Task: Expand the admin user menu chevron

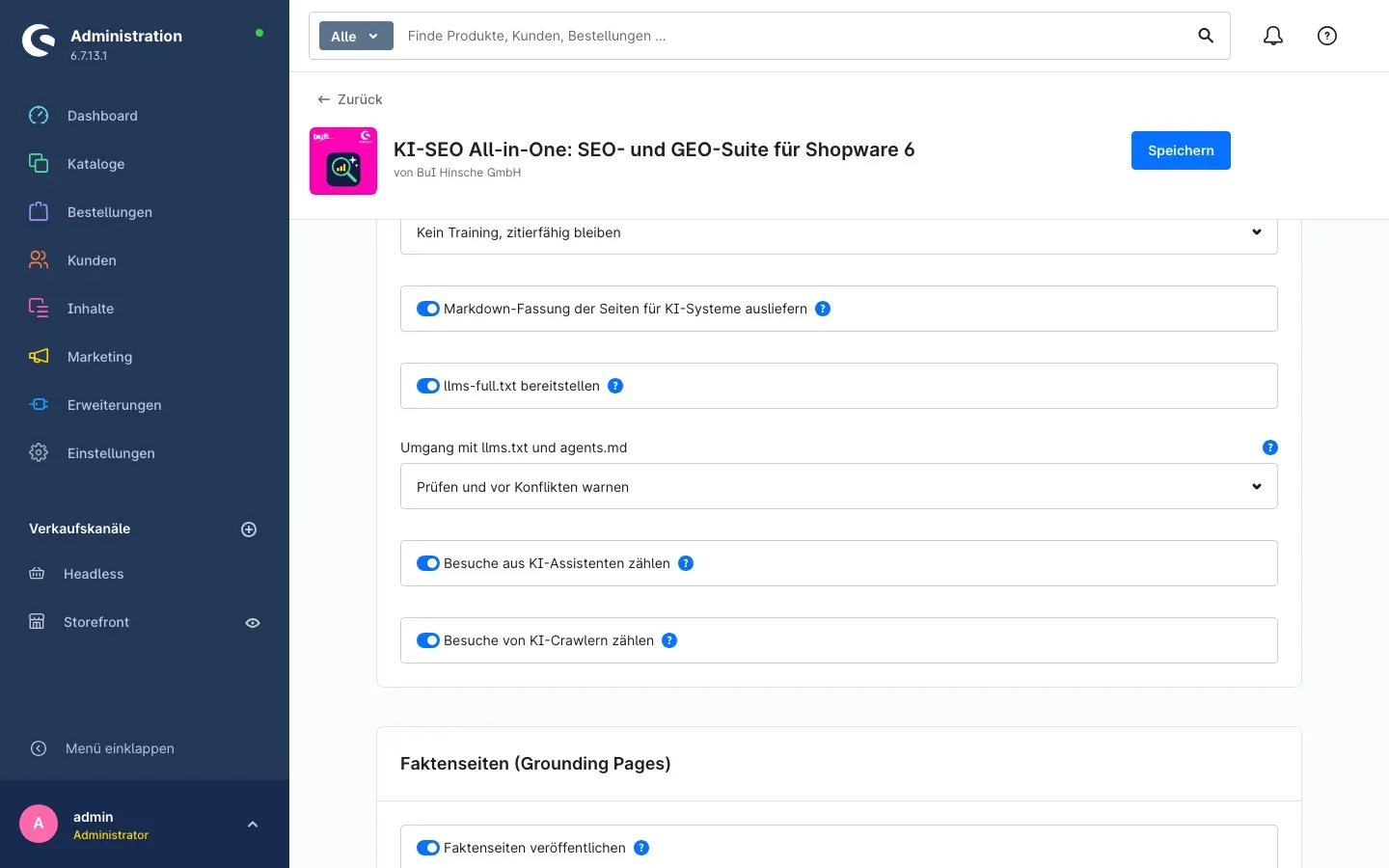Action: point(253,825)
